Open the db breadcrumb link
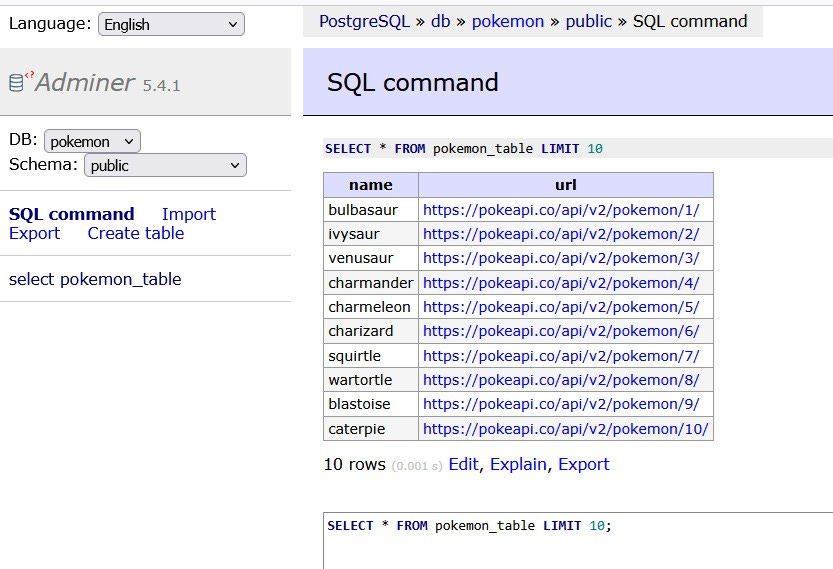The width and height of the screenshot is (833, 569). tap(440, 21)
